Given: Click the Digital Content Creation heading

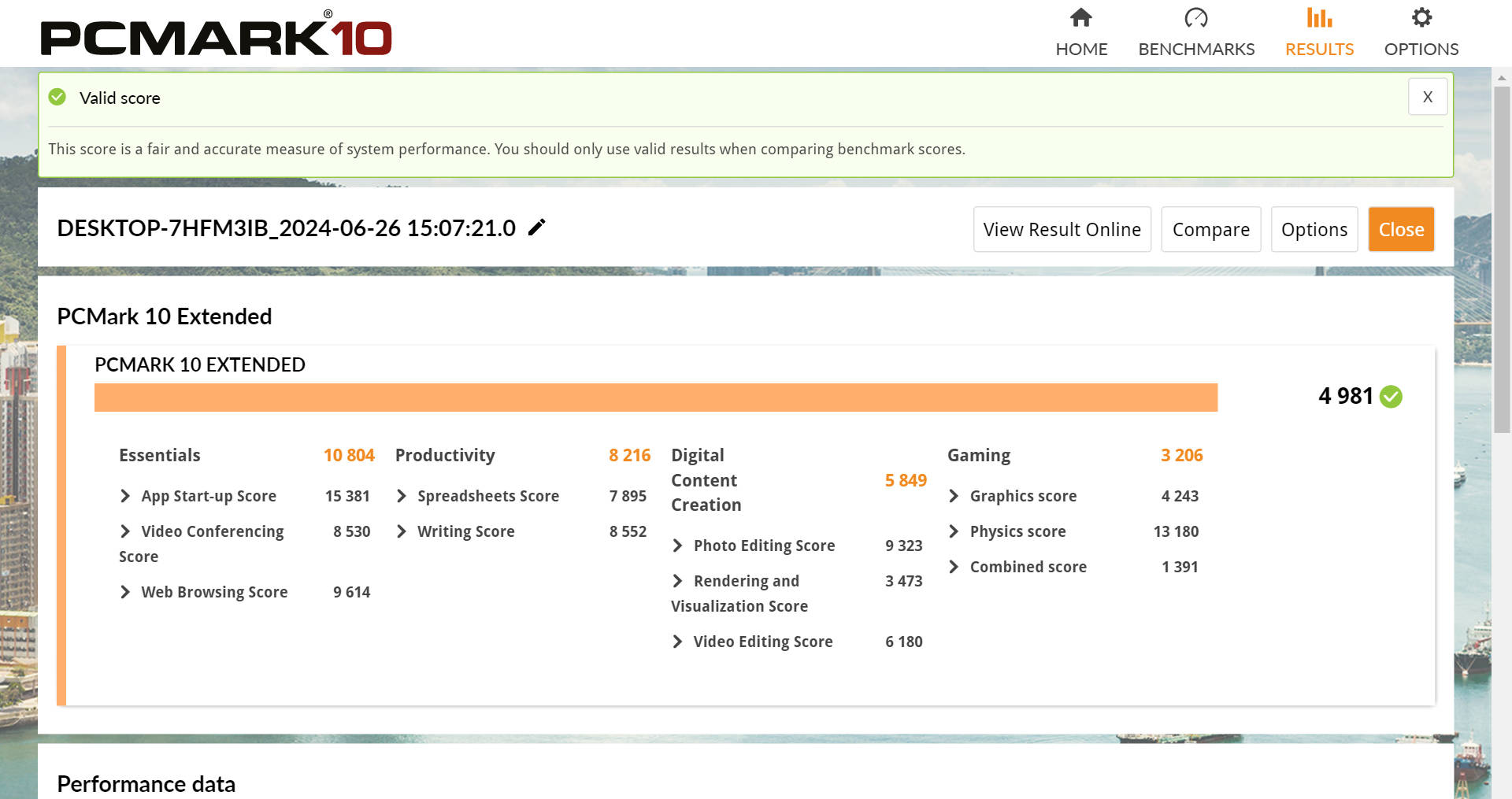Looking at the screenshot, I should pos(706,480).
